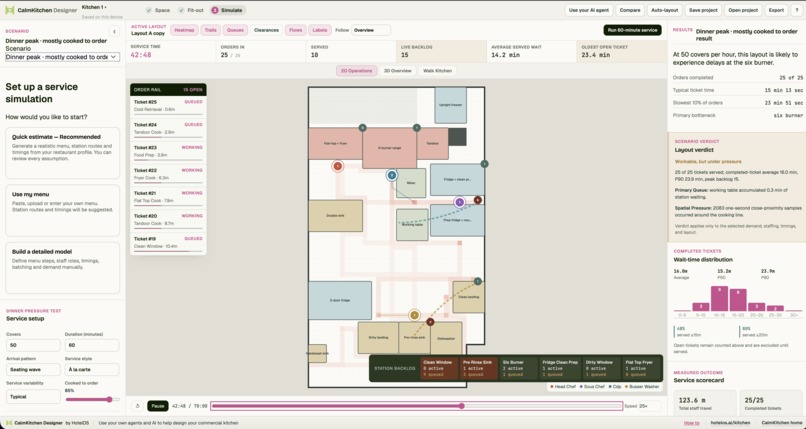Click the 3-door fridge block
This screenshot has height=429, width=806.
pyautogui.click(x=340, y=300)
